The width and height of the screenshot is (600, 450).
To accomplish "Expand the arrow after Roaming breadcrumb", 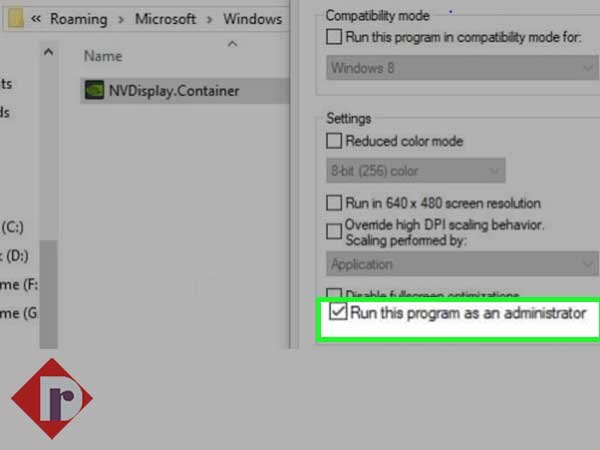I will (121, 19).
